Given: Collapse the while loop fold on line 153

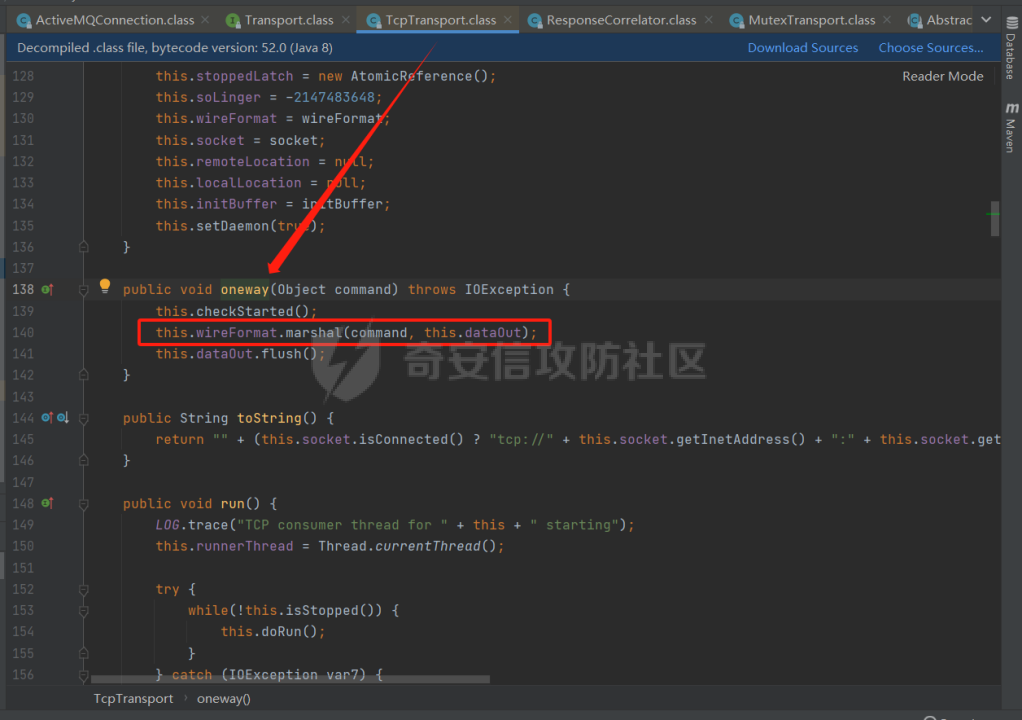Looking at the screenshot, I should pyautogui.click(x=83, y=611).
